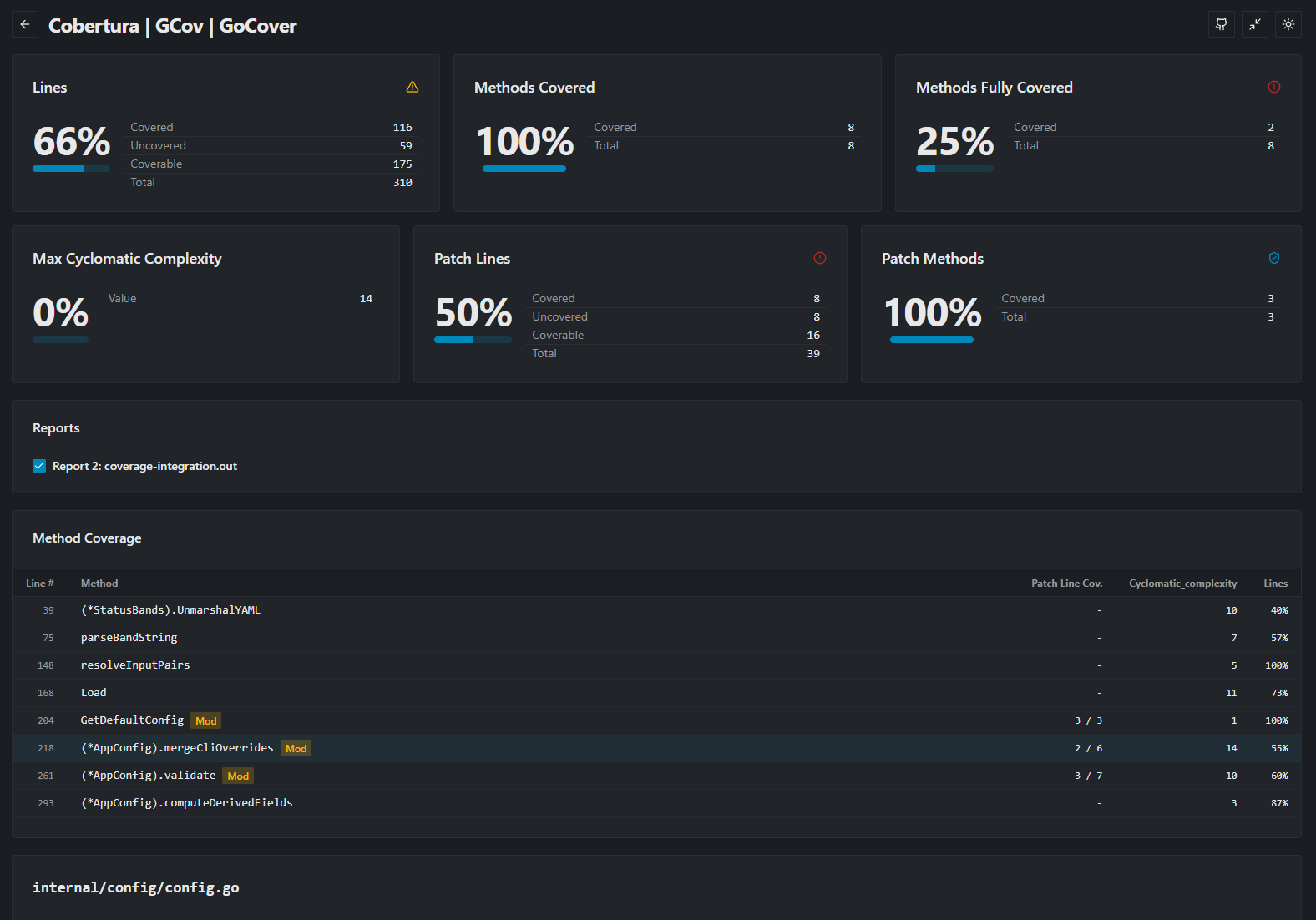Open the (*AppConfig).validate method
This screenshot has height=920, width=1316.
148,776
